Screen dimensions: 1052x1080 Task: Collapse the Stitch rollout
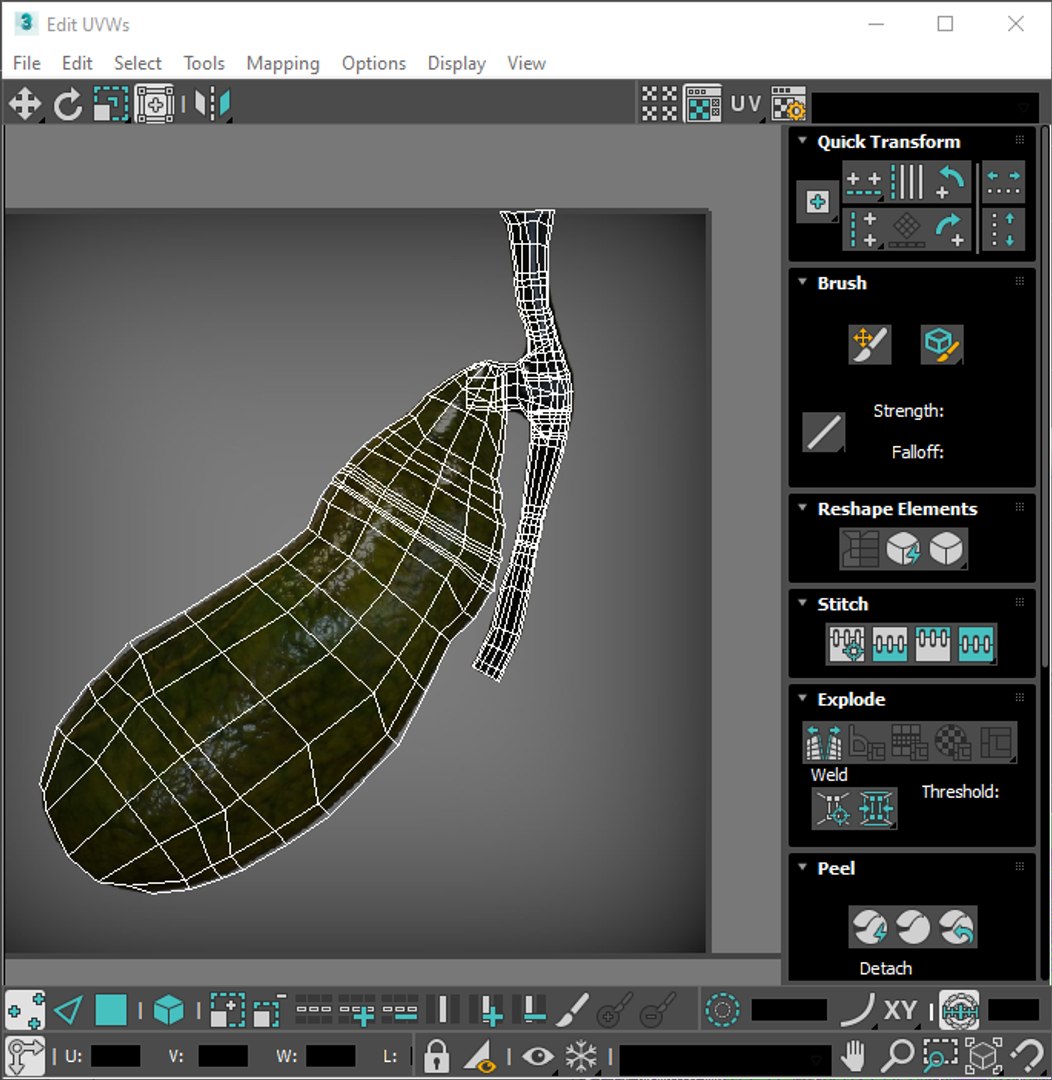(x=802, y=603)
